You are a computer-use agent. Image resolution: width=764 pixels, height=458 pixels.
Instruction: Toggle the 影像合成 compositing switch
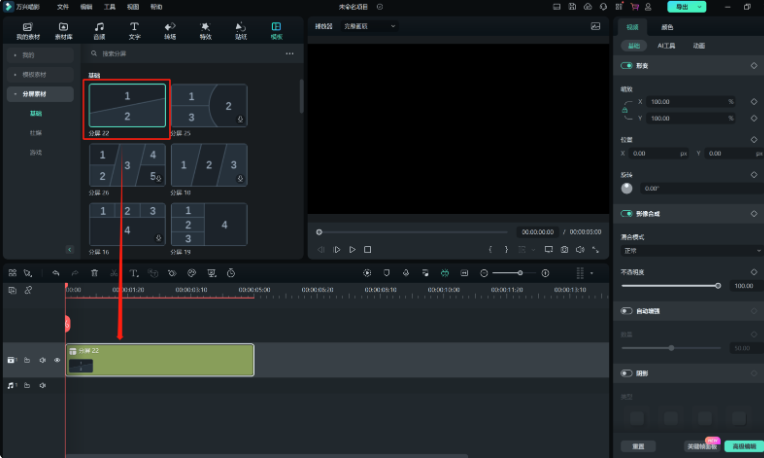click(627, 214)
